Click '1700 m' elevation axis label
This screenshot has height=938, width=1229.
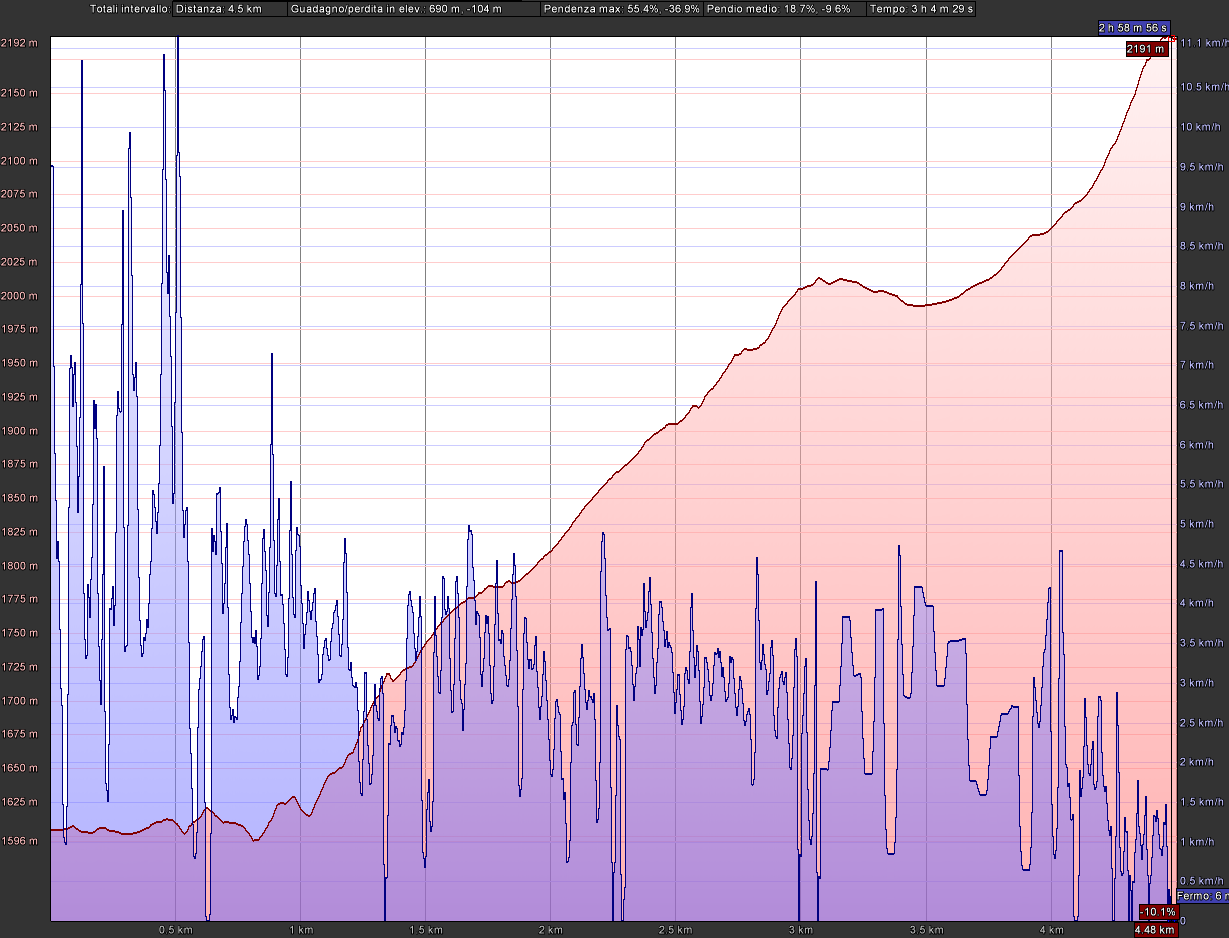(x=19, y=701)
